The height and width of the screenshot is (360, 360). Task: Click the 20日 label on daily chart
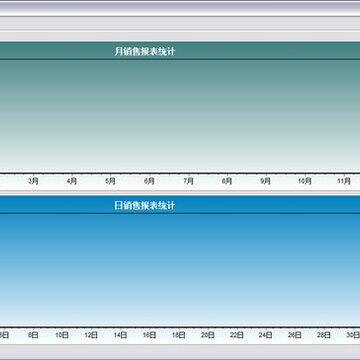[207, 335]
